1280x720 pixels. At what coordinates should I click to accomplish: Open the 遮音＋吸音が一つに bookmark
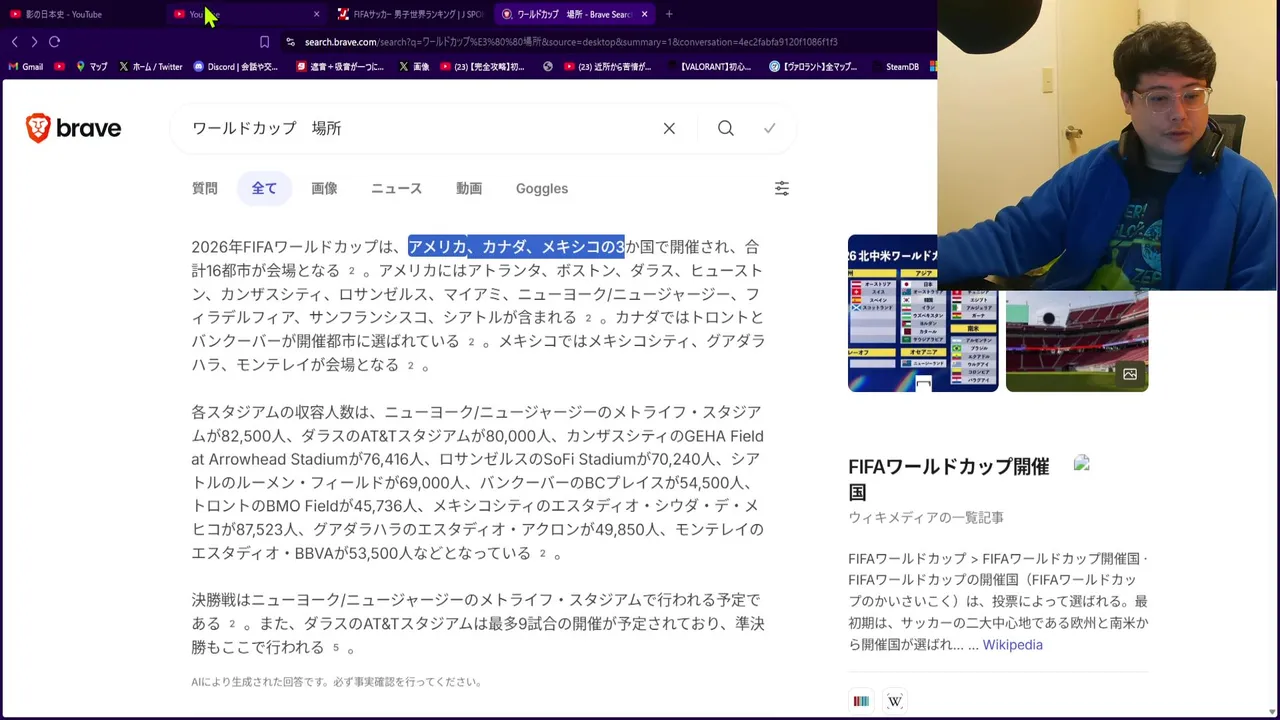pos(341,67)
